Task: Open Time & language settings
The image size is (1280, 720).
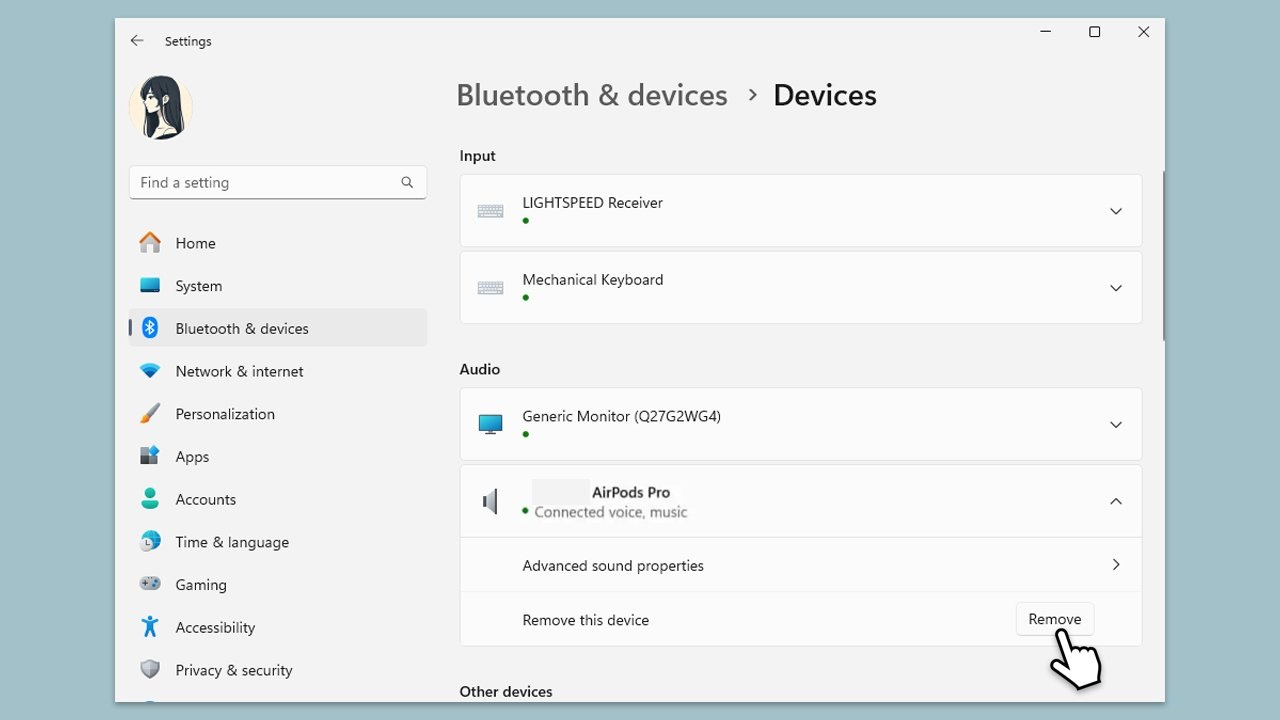Action: pyautogui.click(x=231, y=542)
